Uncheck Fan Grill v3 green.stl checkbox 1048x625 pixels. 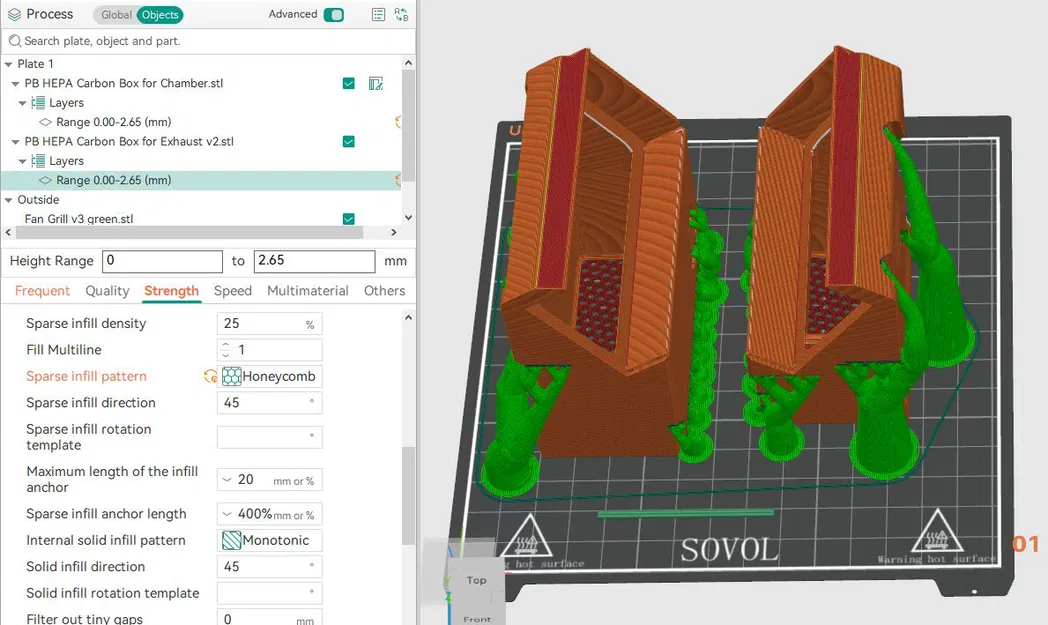pos(349,219)
